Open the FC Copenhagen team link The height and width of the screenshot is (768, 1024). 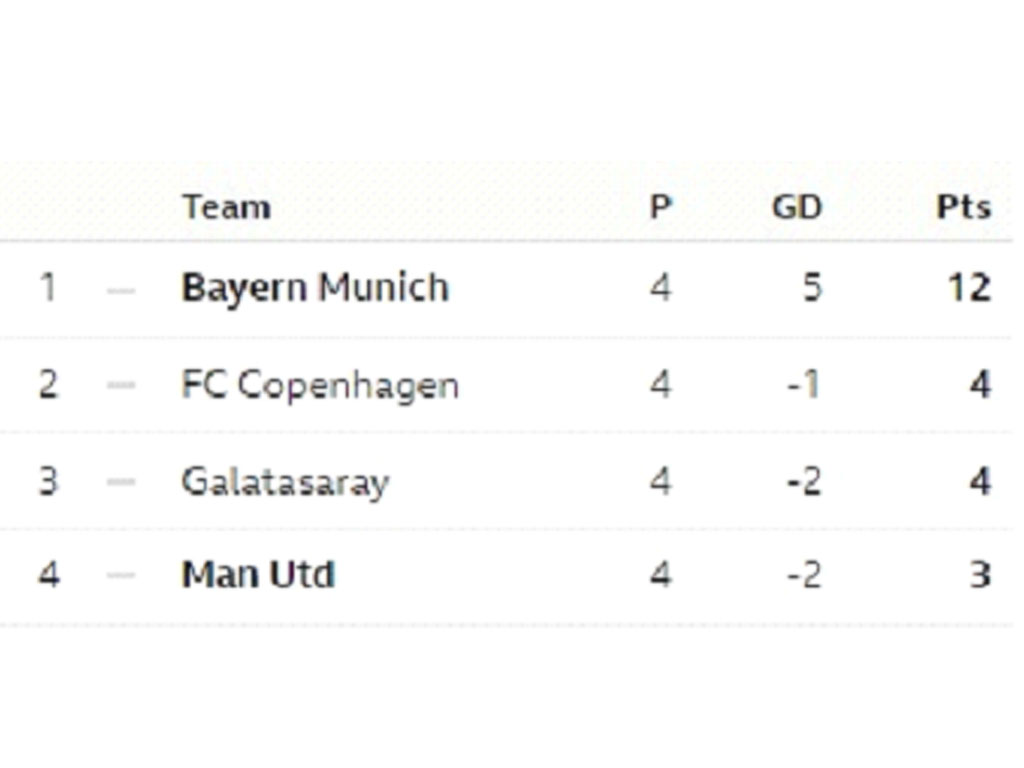[320, 385]
